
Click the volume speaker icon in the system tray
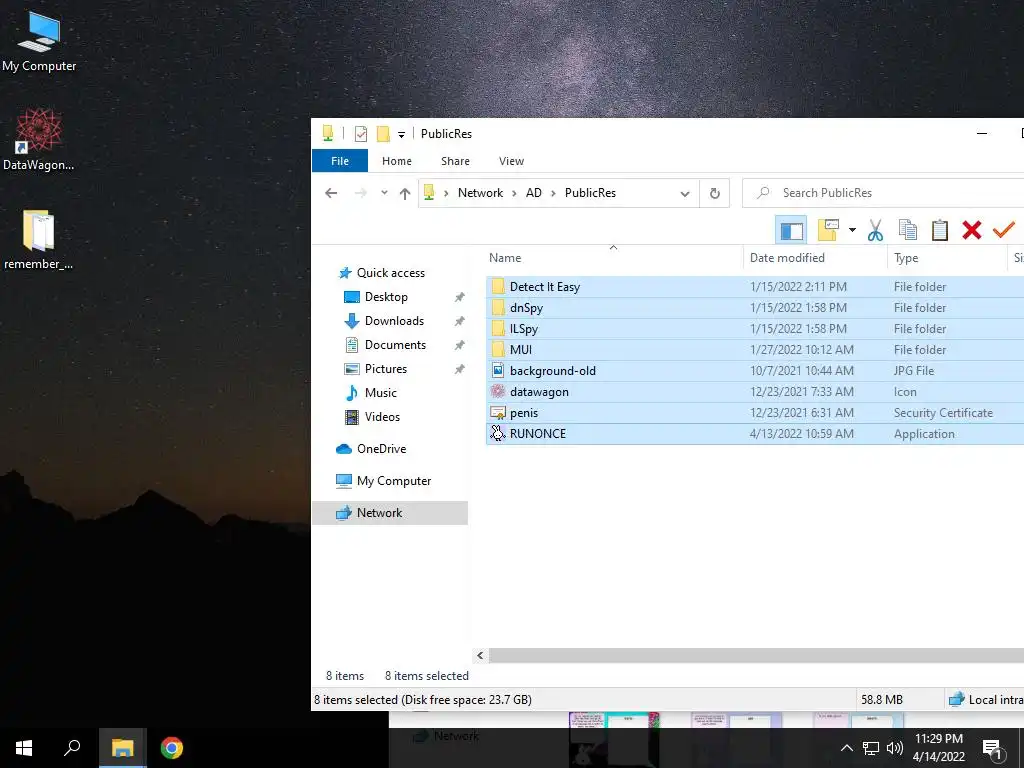coord(895,748)
